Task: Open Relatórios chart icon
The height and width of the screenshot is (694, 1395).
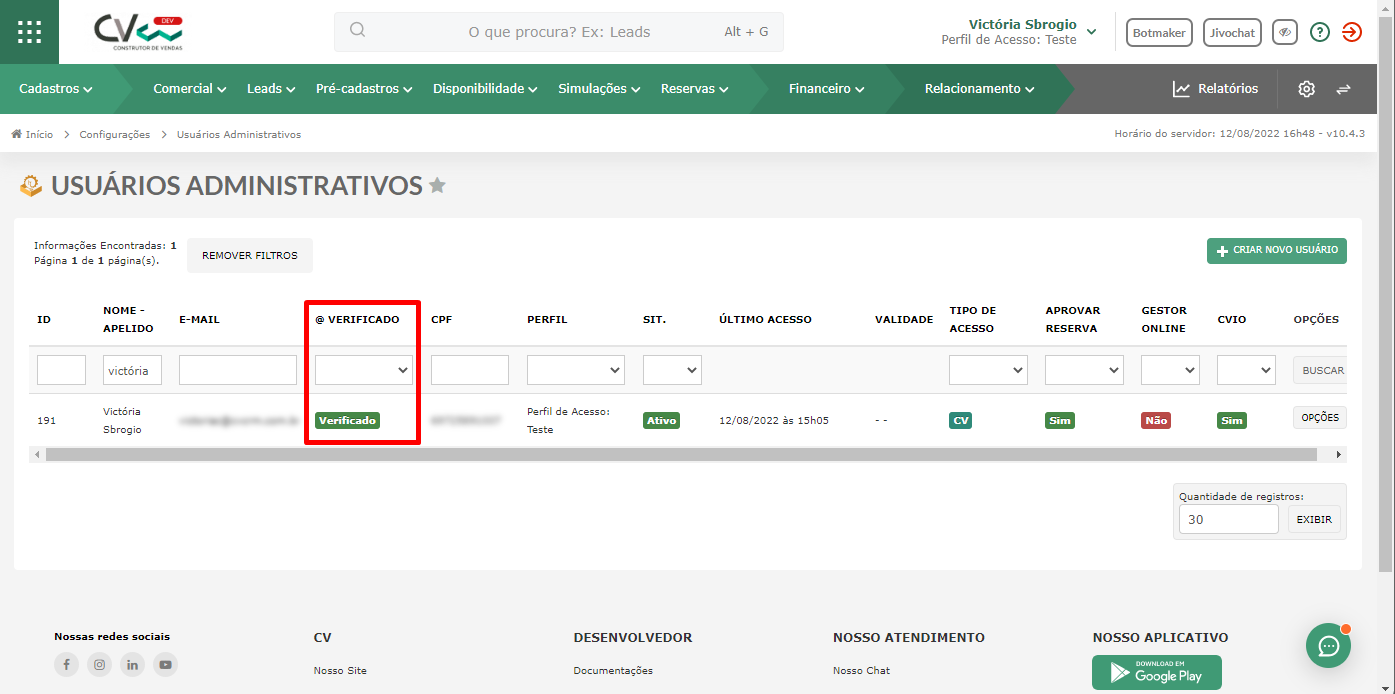Action: 1182,89
